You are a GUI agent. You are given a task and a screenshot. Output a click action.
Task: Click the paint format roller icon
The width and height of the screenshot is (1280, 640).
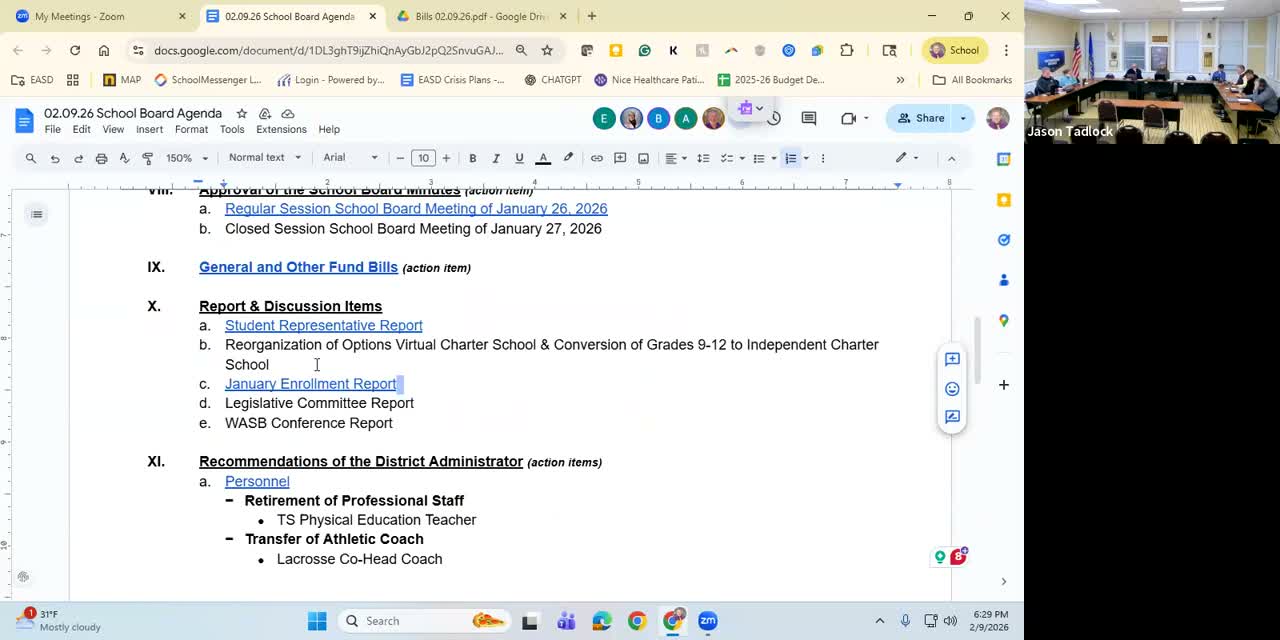(x=147, y=158)
